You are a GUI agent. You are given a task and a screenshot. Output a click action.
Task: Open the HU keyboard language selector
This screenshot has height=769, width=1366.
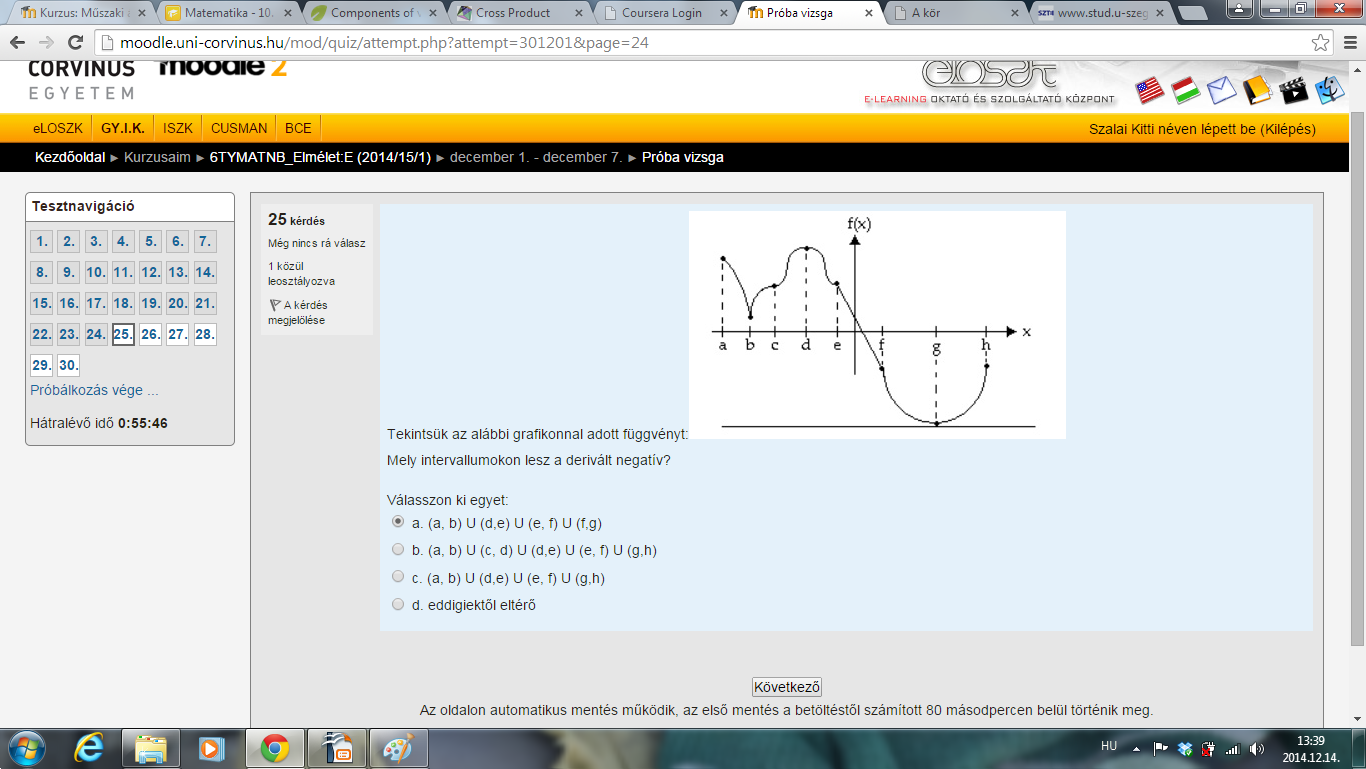coord(1108,746)
